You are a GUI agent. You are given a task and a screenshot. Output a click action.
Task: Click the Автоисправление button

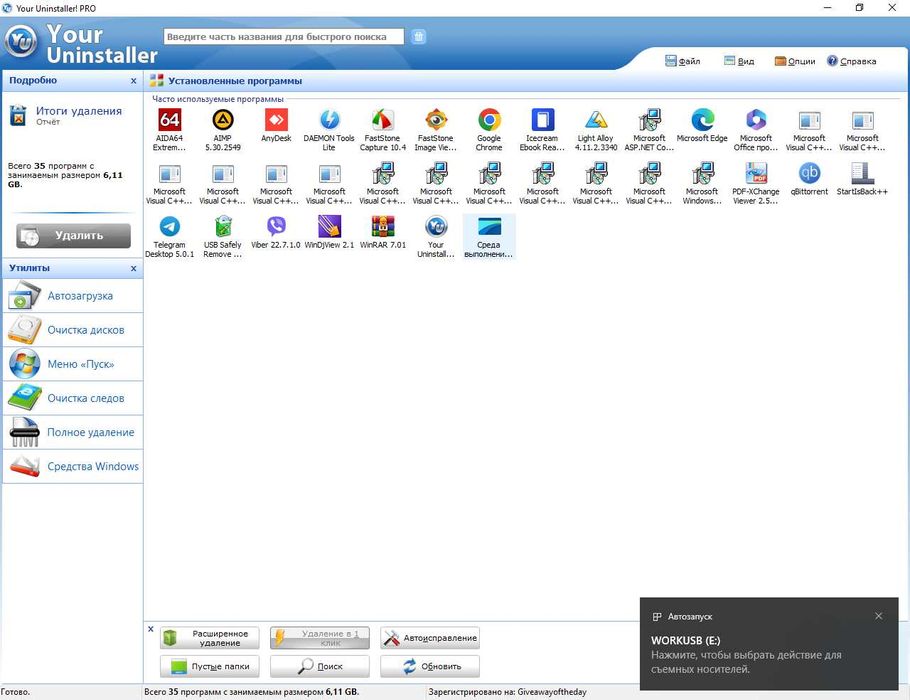click(x=430, y=638)
